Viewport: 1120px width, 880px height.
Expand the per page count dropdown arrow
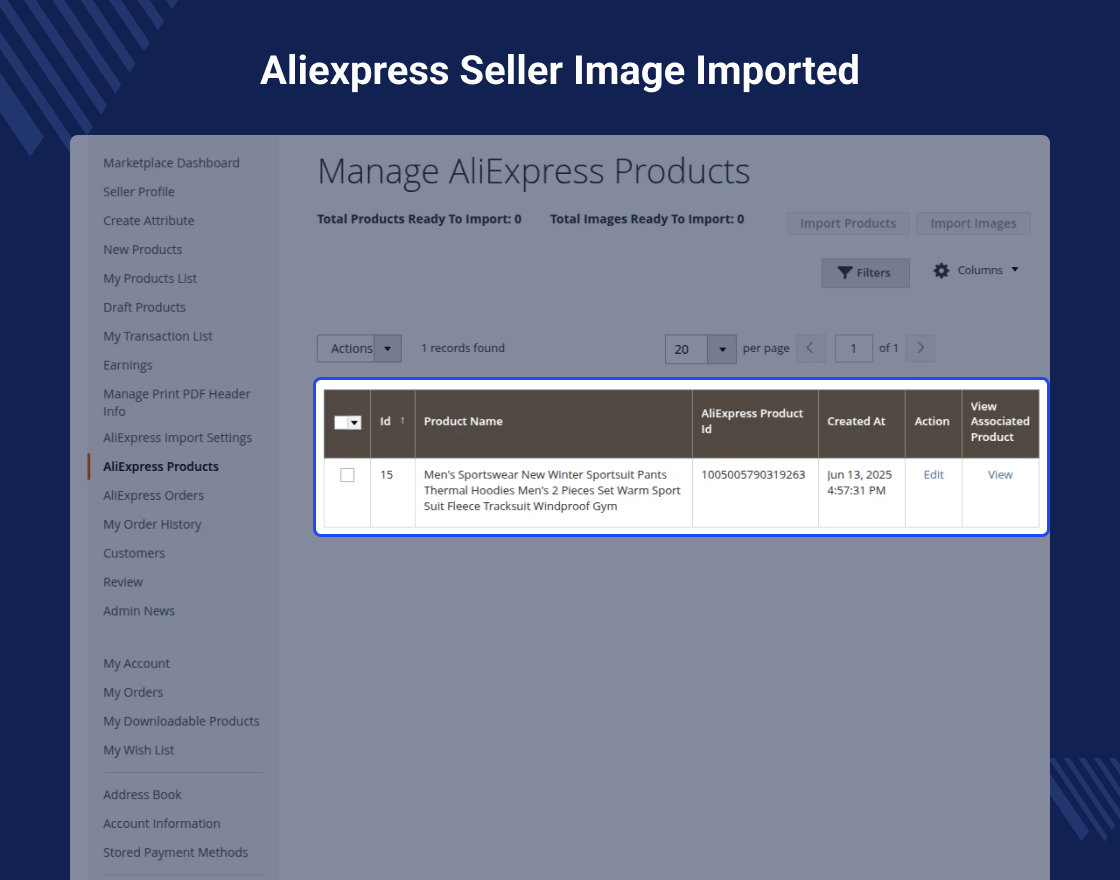click(x=722, y=349)
